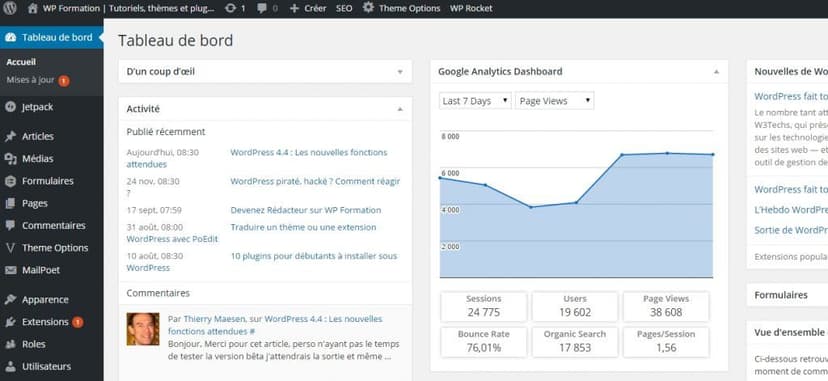The image size is (828, 381).
Task: Open Thierry Maesen's author link
Action: (214, 319)
